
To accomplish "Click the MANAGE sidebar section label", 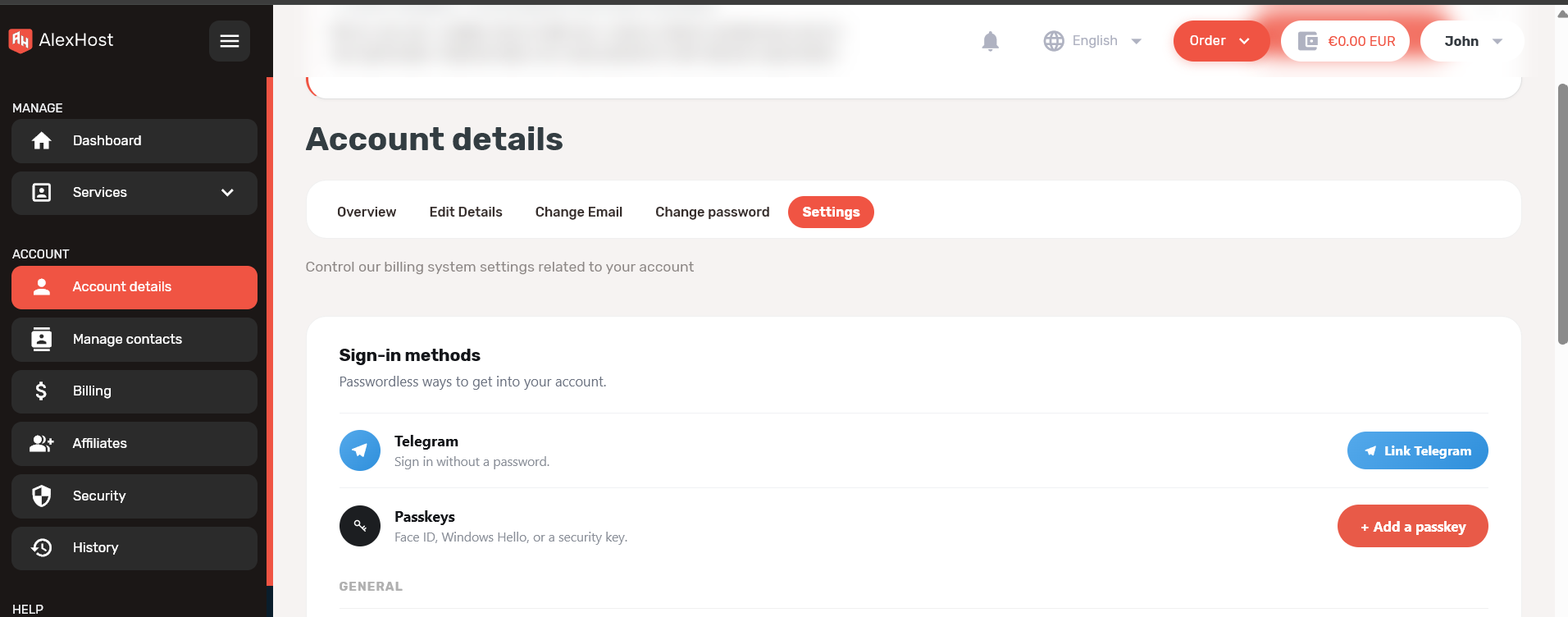I will point(38,108).
